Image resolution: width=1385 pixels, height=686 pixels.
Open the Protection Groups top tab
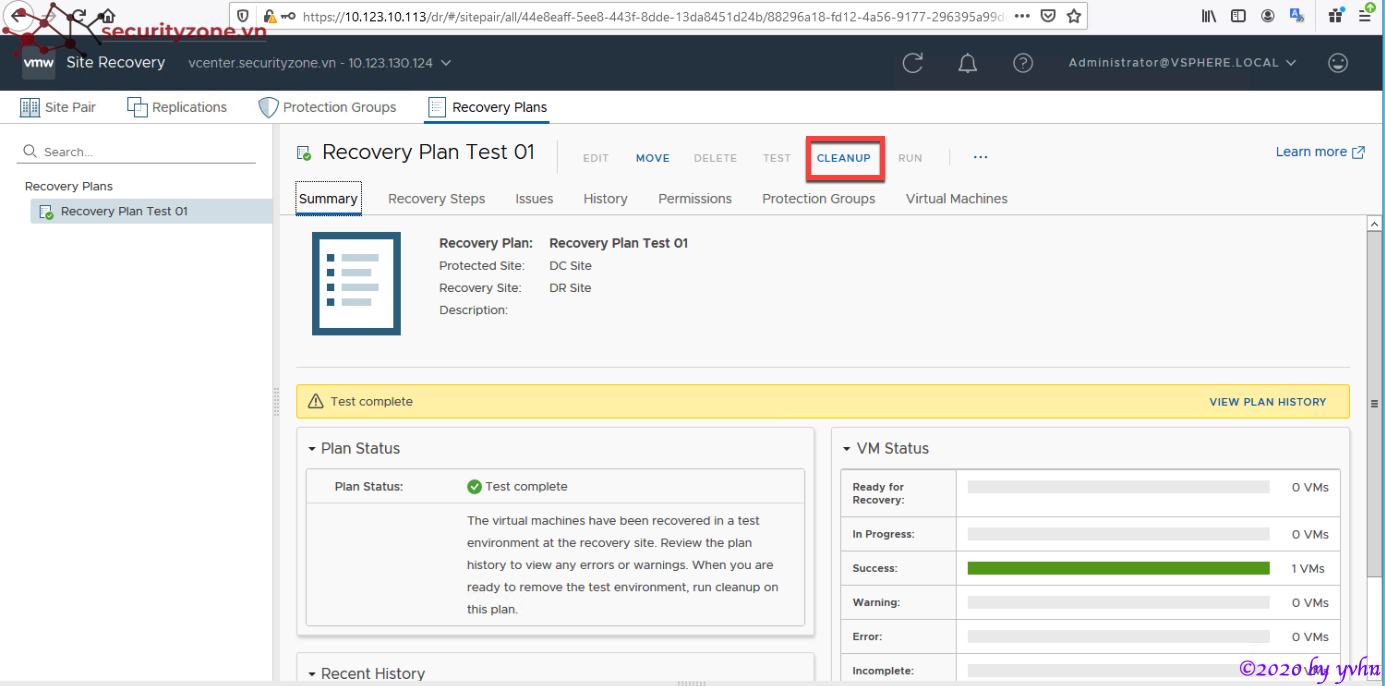click(x=327, y=107)
